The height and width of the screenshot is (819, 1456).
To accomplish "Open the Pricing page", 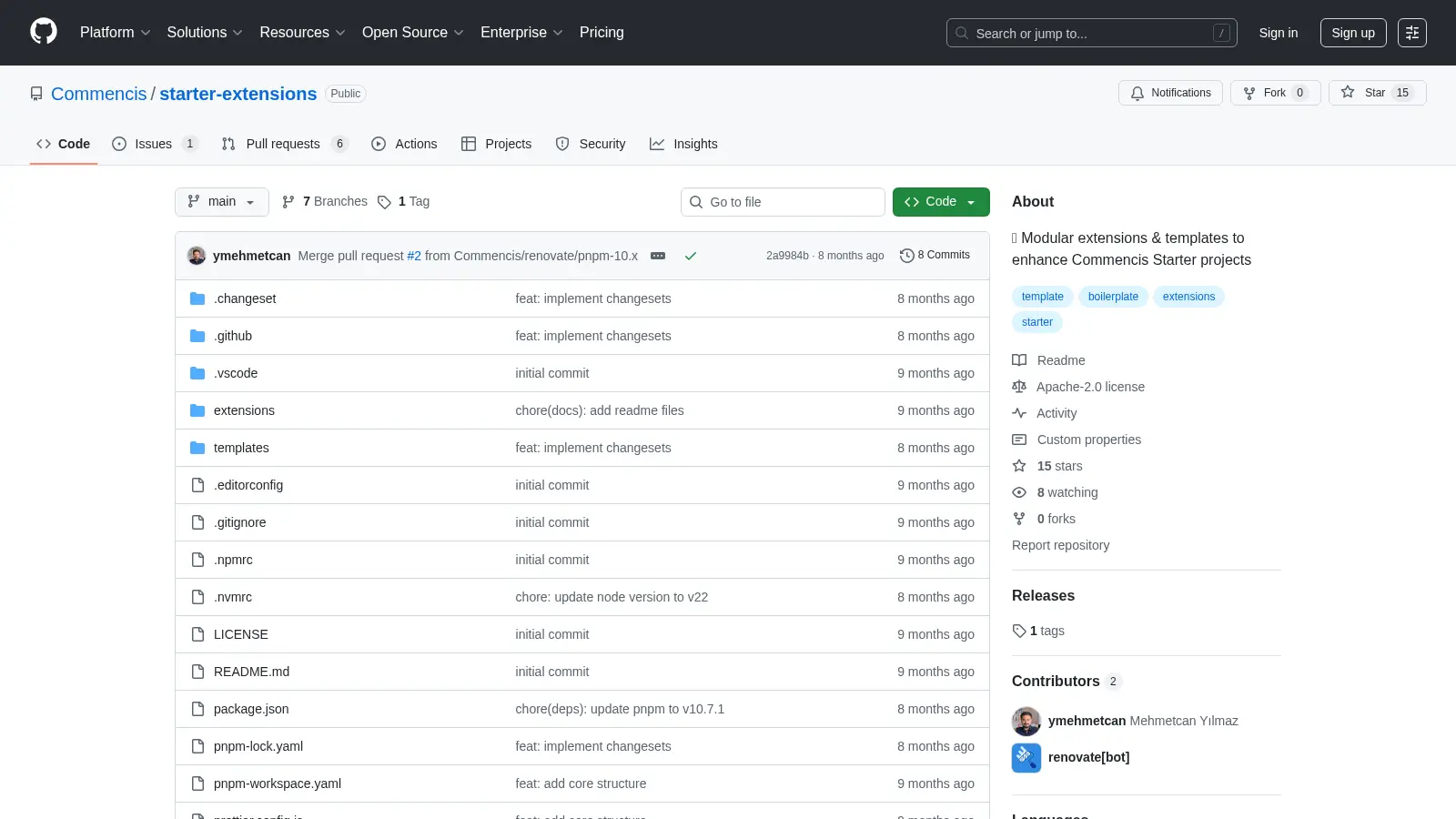I will (x=602, y=33).
